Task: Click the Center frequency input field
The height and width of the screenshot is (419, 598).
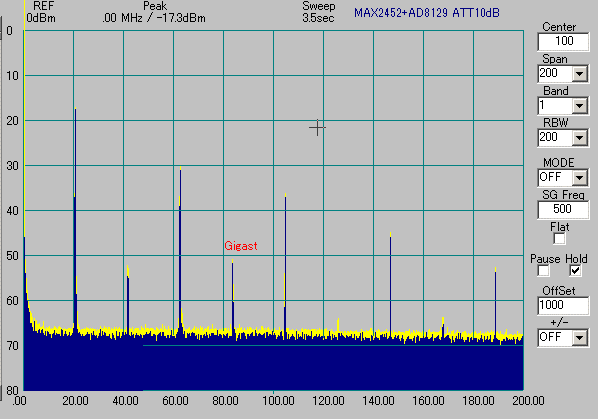Action: [x=563, y=42]
